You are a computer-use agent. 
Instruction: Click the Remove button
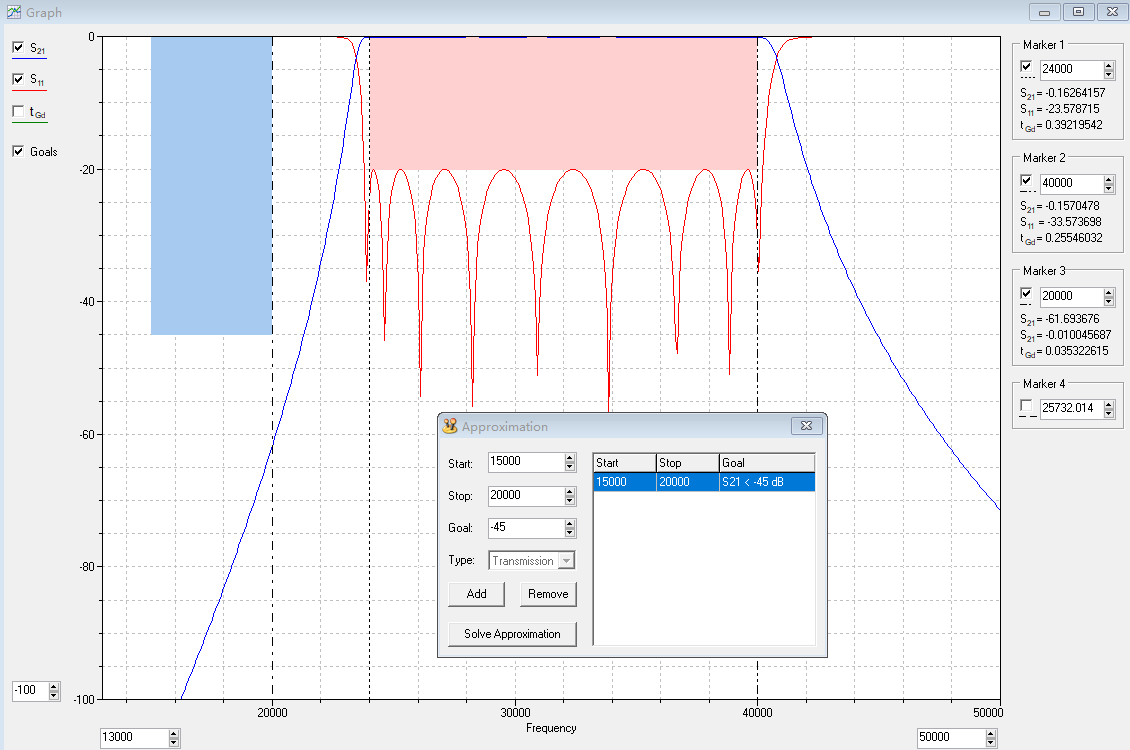548,594
